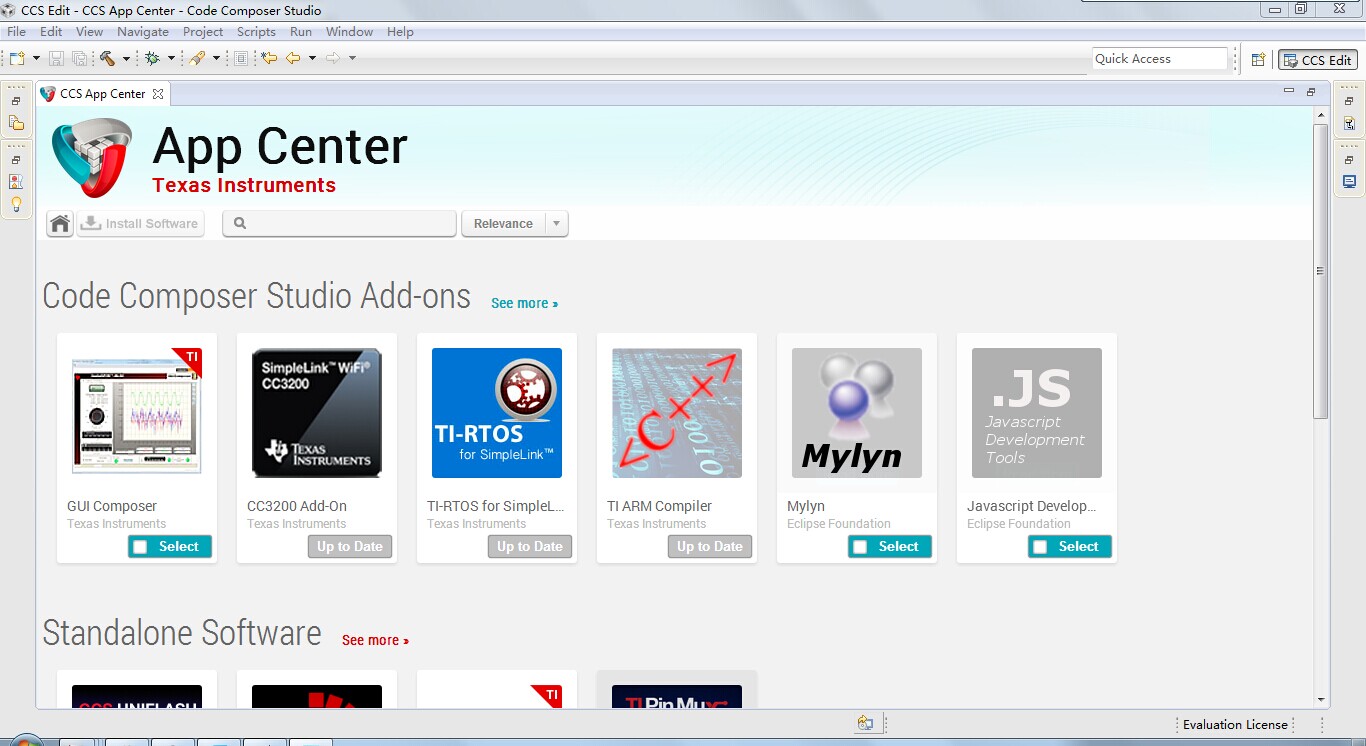Tick the Select checkbox for Mylyn
This screenshot has height=746, width=1366.
click(x=860, y=547)
